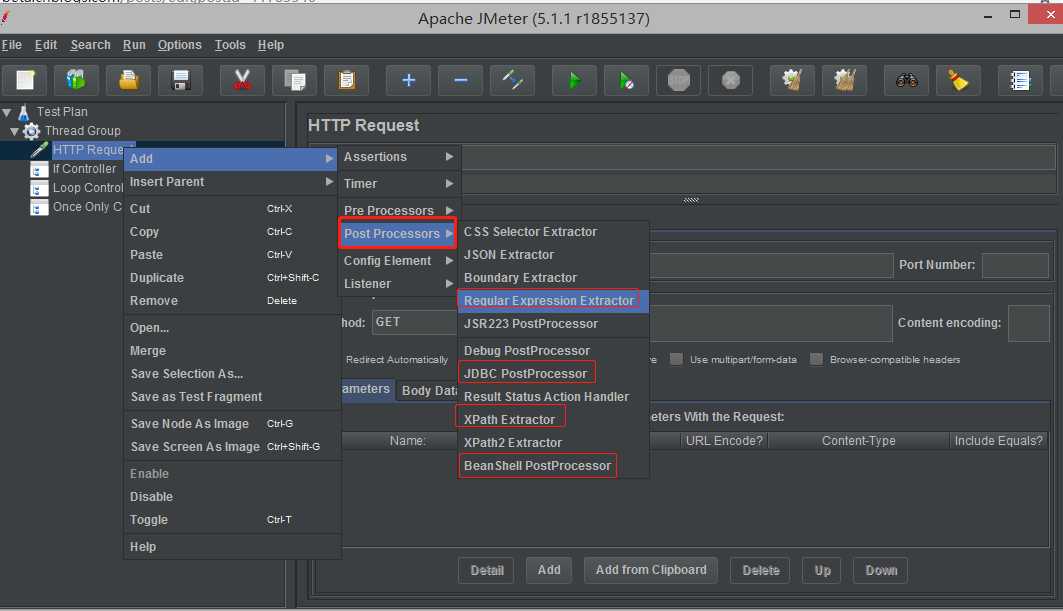This screenshot has height=611, width=1063.
Task: Click the Once Only Controller tree icon
Action: tap(39, 208)
